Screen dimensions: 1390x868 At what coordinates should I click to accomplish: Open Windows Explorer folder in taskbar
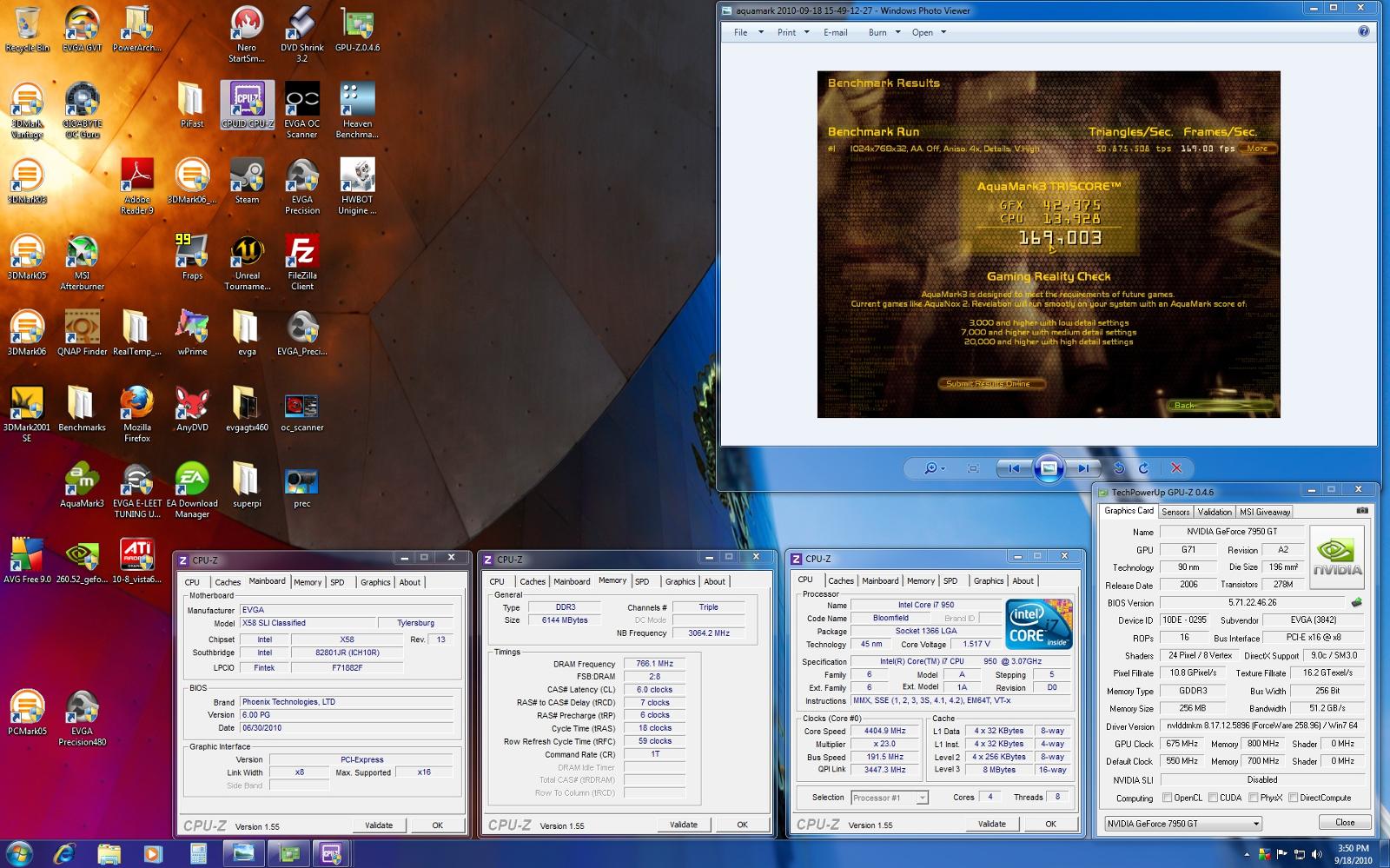[109, 854]
